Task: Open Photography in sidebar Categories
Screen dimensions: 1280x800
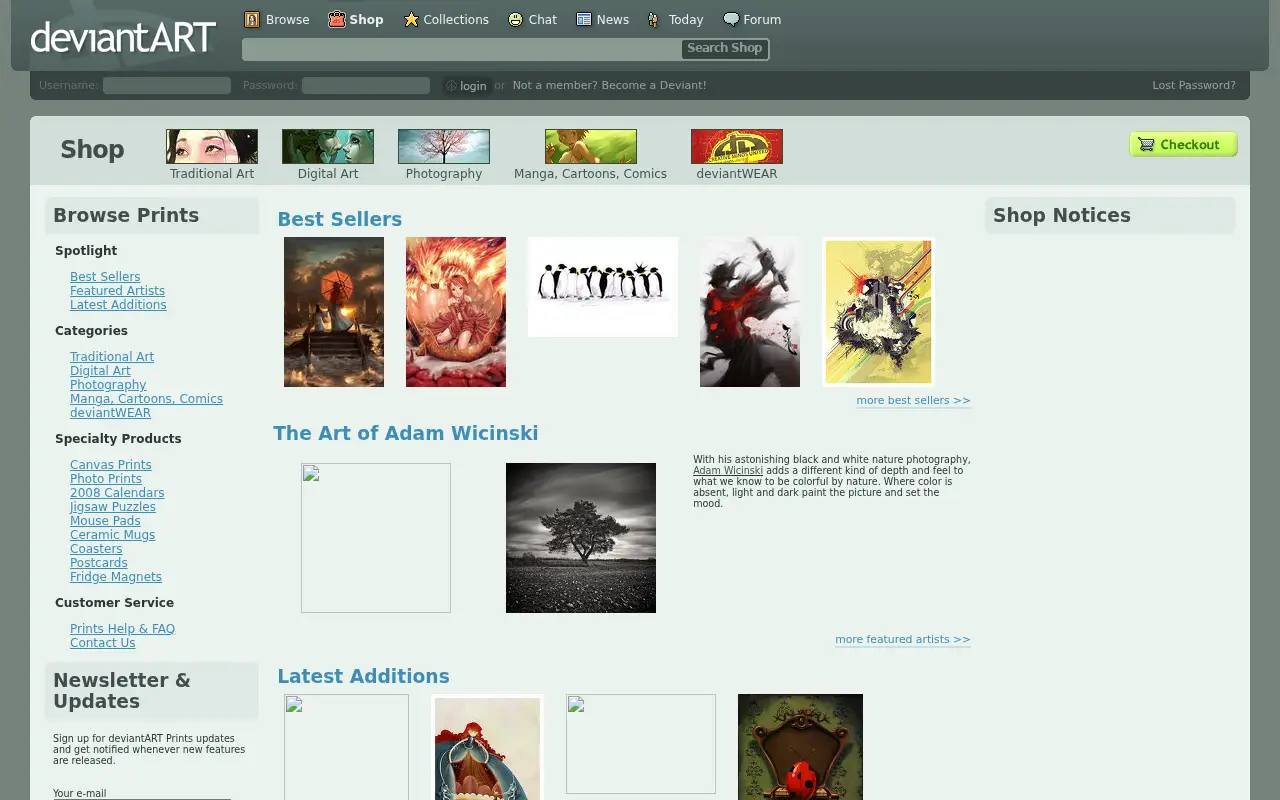Action: [108, 385]
